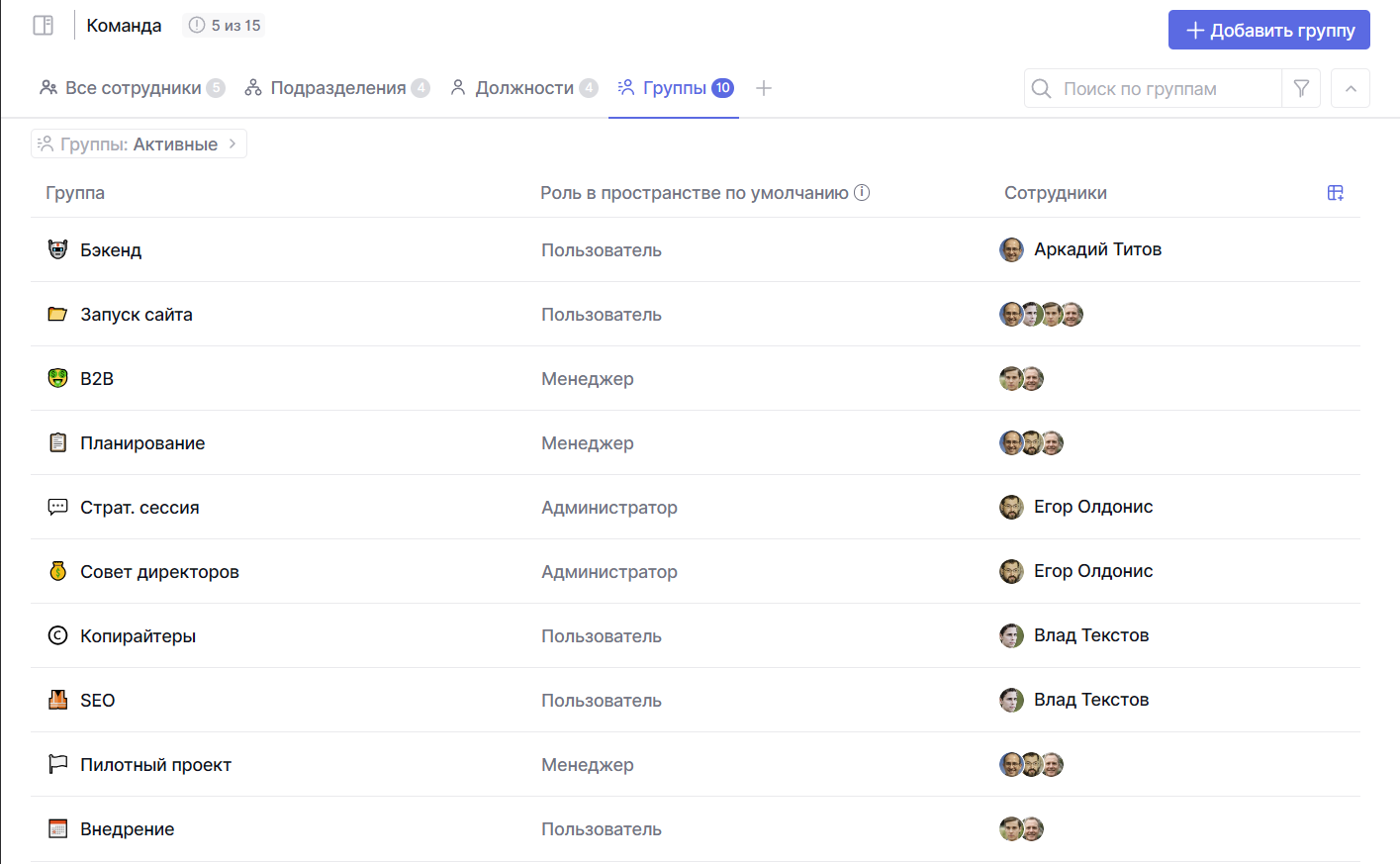
Task: Collapse the header with the chevron-up button
Action: tap(1351, 89)
